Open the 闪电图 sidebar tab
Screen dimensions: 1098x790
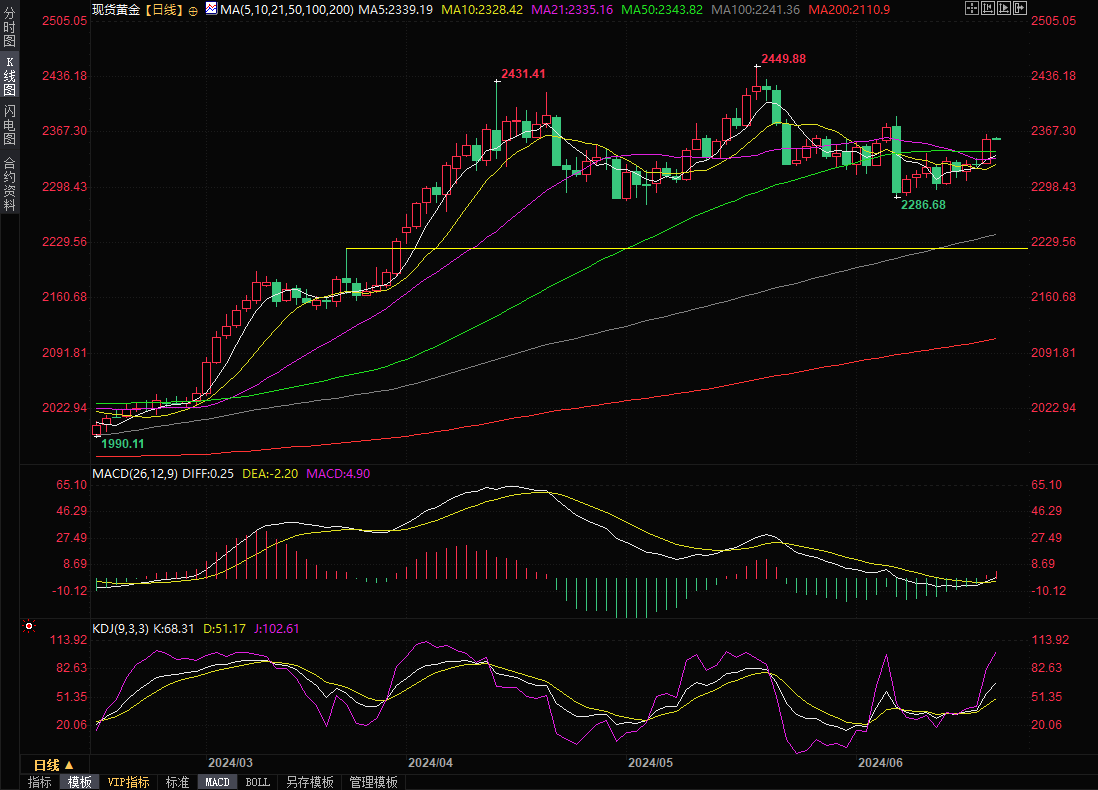point(10,125)
